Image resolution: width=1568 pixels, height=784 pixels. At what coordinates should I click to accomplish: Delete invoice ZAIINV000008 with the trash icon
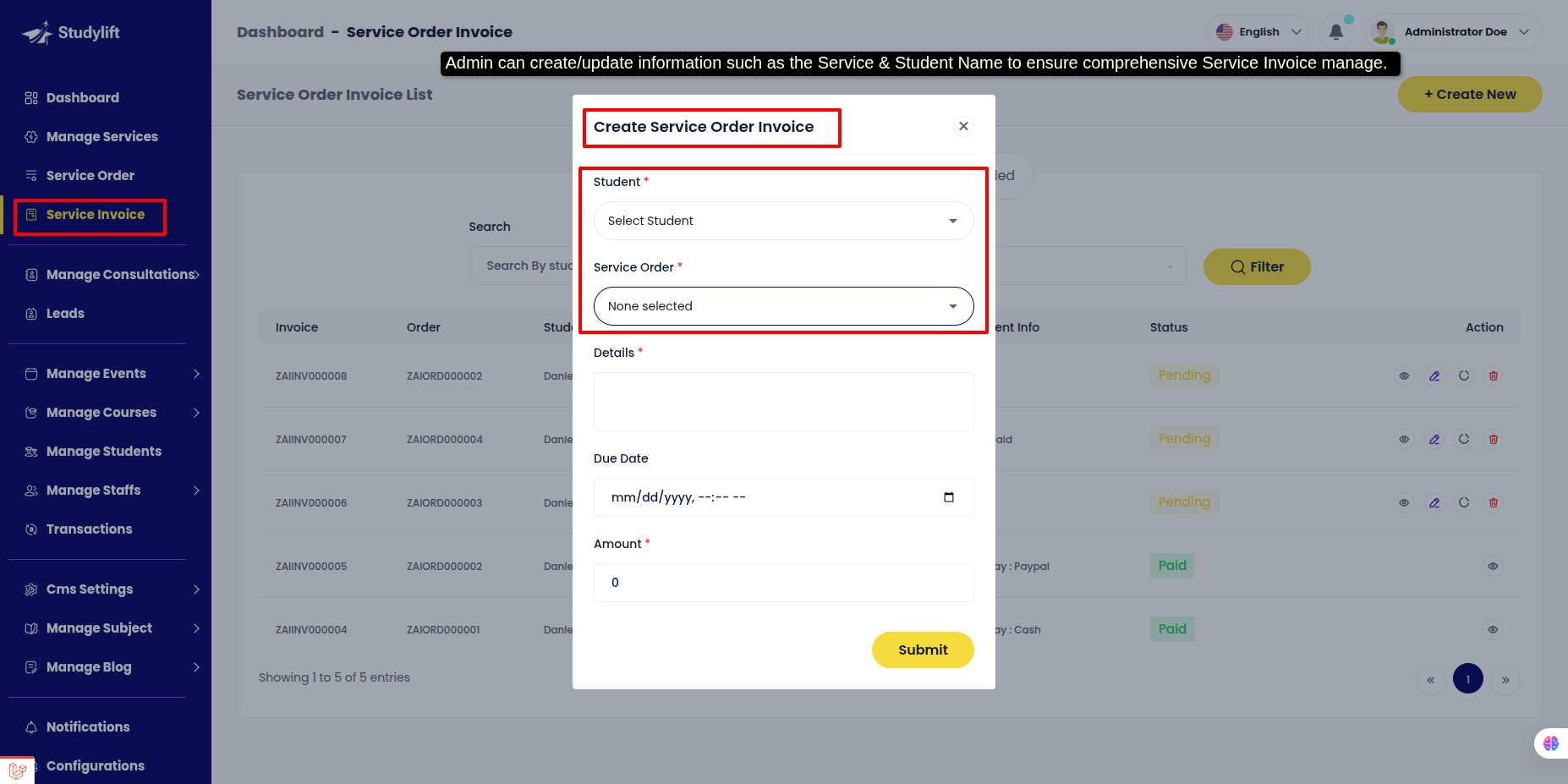pyautogui.click(x=1494, y=376)
